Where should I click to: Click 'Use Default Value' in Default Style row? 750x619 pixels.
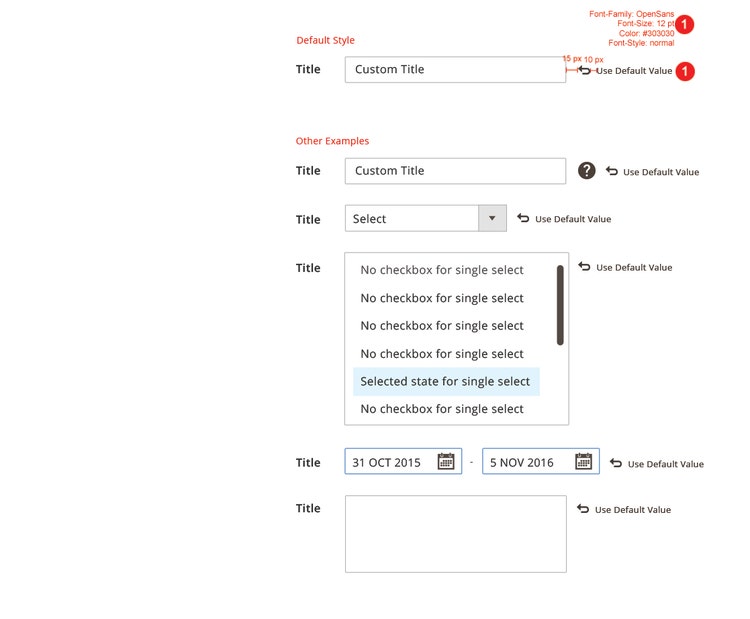coord(634,71)
